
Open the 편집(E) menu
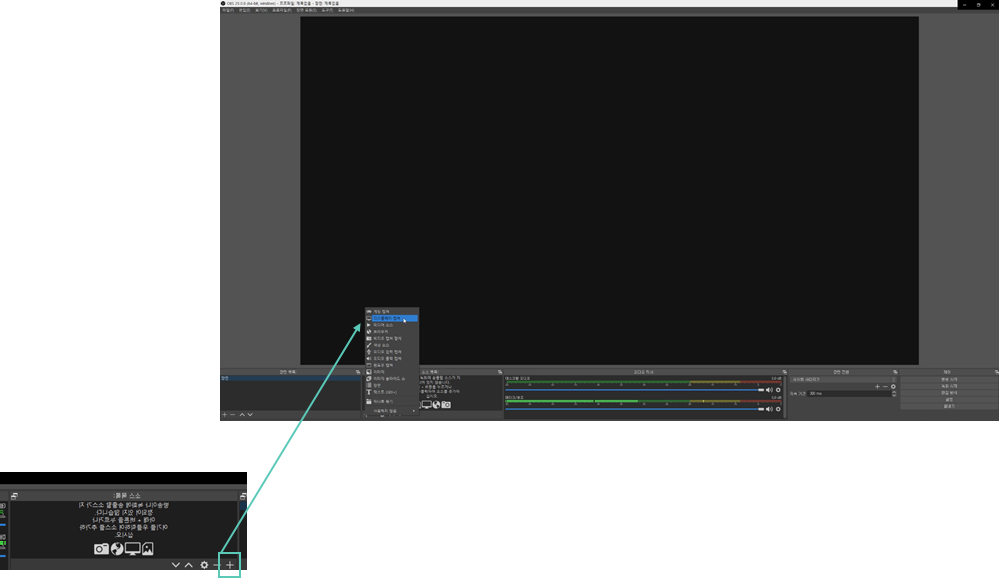pos(244,10)
